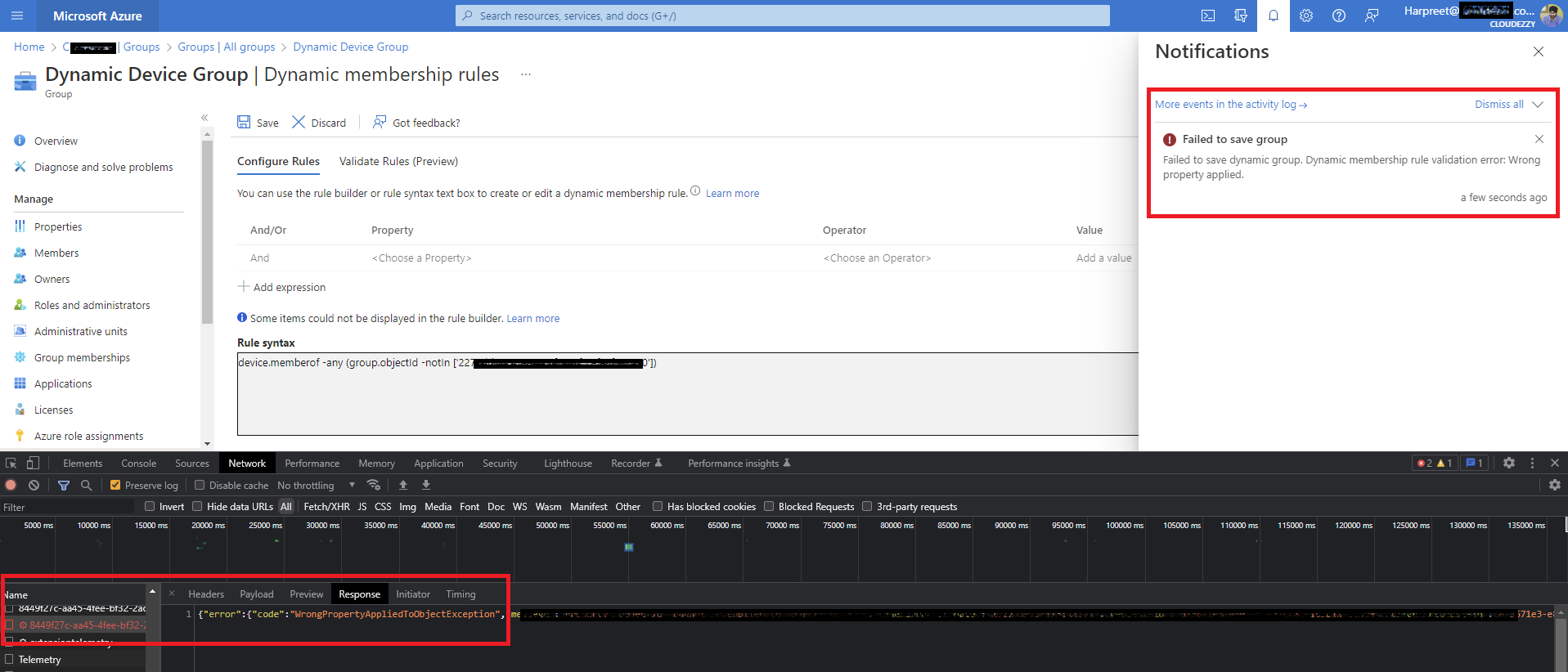Screen dimensions: 1568x672
Task: Open DevTools settings gear
Action: point(1509,463)
